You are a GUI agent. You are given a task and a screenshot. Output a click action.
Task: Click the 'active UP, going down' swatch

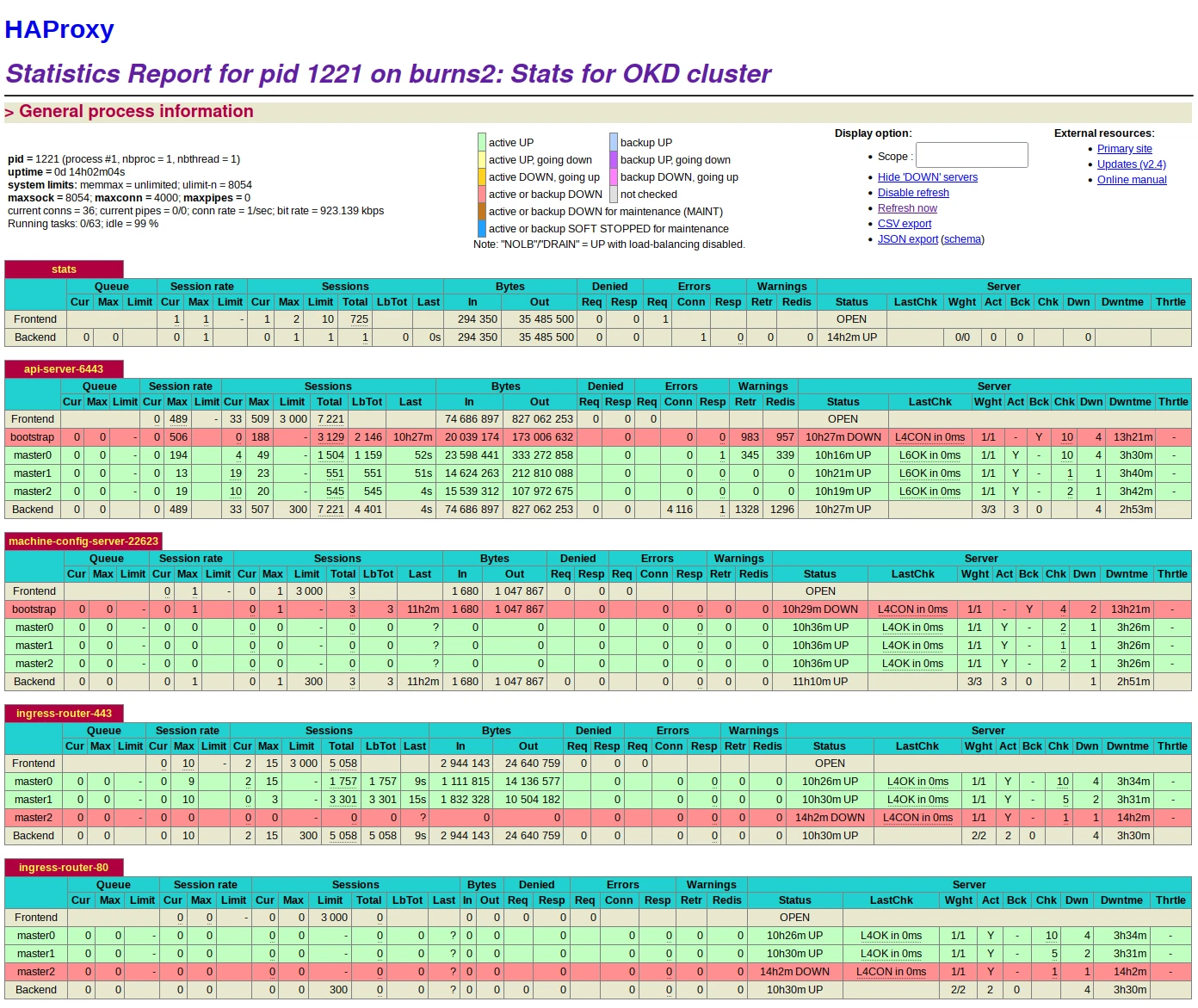[x=482, y=159]
